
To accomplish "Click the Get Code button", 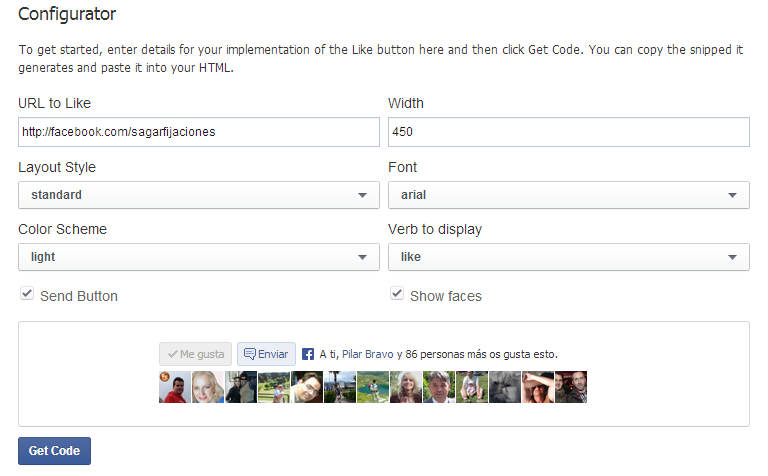I will (x=54, y=451).
